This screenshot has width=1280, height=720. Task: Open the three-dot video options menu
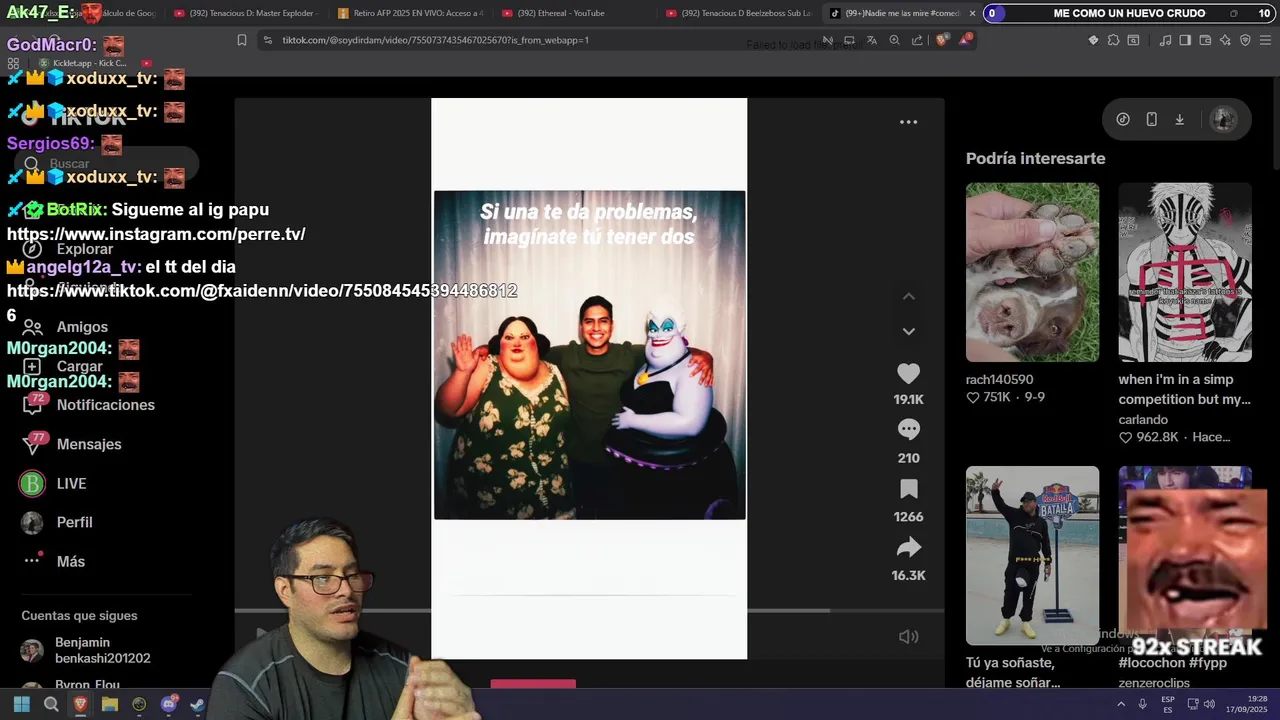[908, 122]
